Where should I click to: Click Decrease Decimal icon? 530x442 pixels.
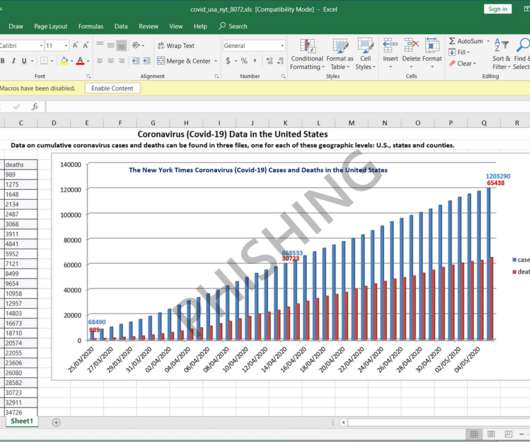click(280, 61)
